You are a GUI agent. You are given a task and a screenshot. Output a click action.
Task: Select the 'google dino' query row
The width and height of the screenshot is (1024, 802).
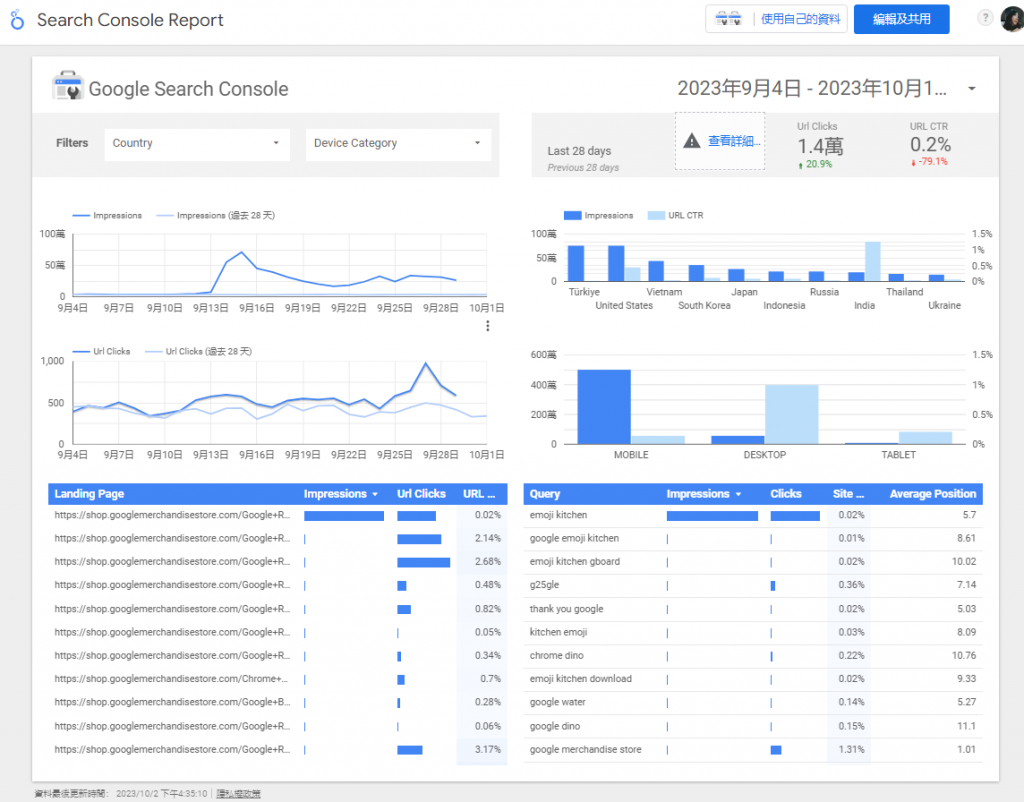pos(753,726)
